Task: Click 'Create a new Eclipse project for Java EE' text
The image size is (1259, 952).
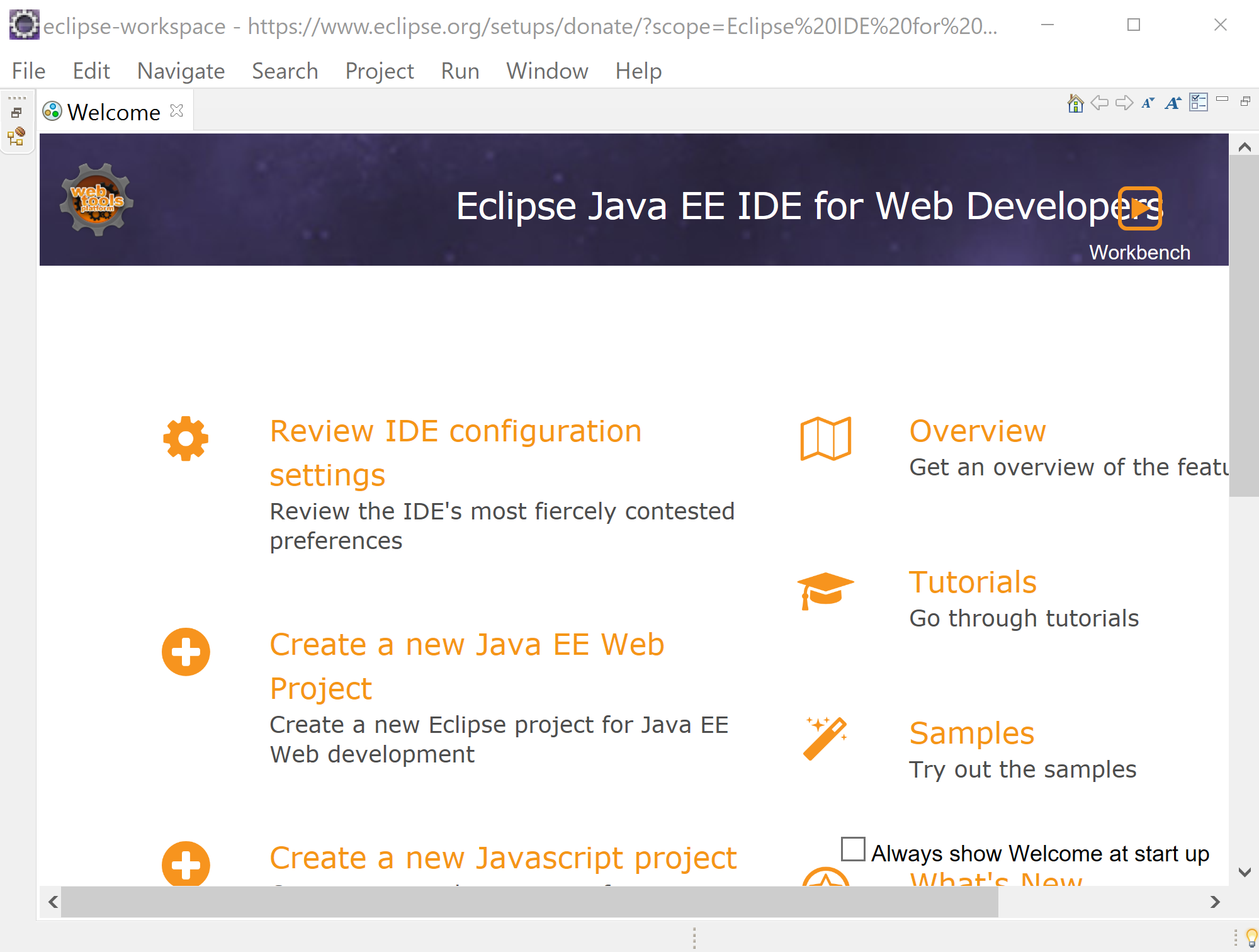Action: click(x=499, y=725)
